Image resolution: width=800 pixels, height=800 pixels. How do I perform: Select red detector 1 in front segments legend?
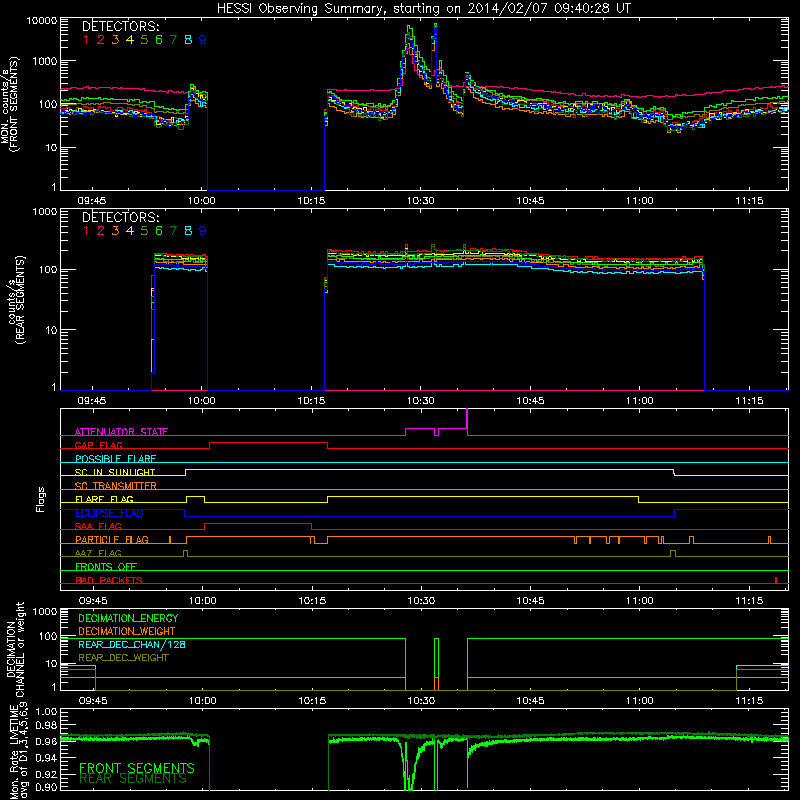coord(86,40)
